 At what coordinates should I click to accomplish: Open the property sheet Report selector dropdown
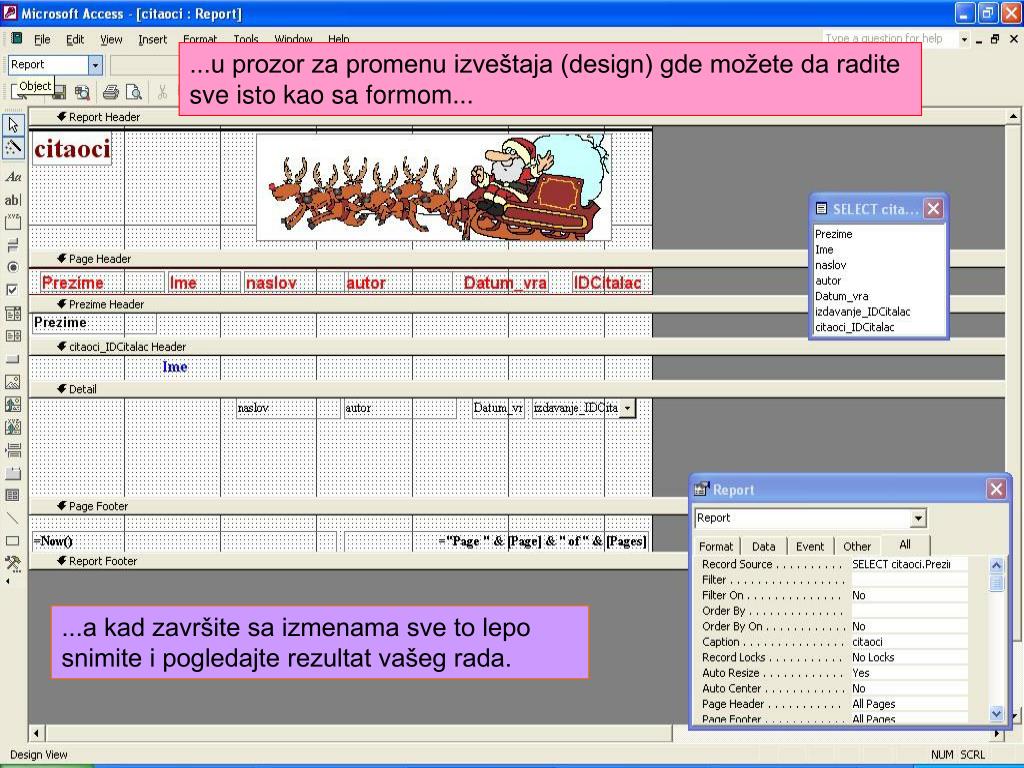(x=918, y=519)
